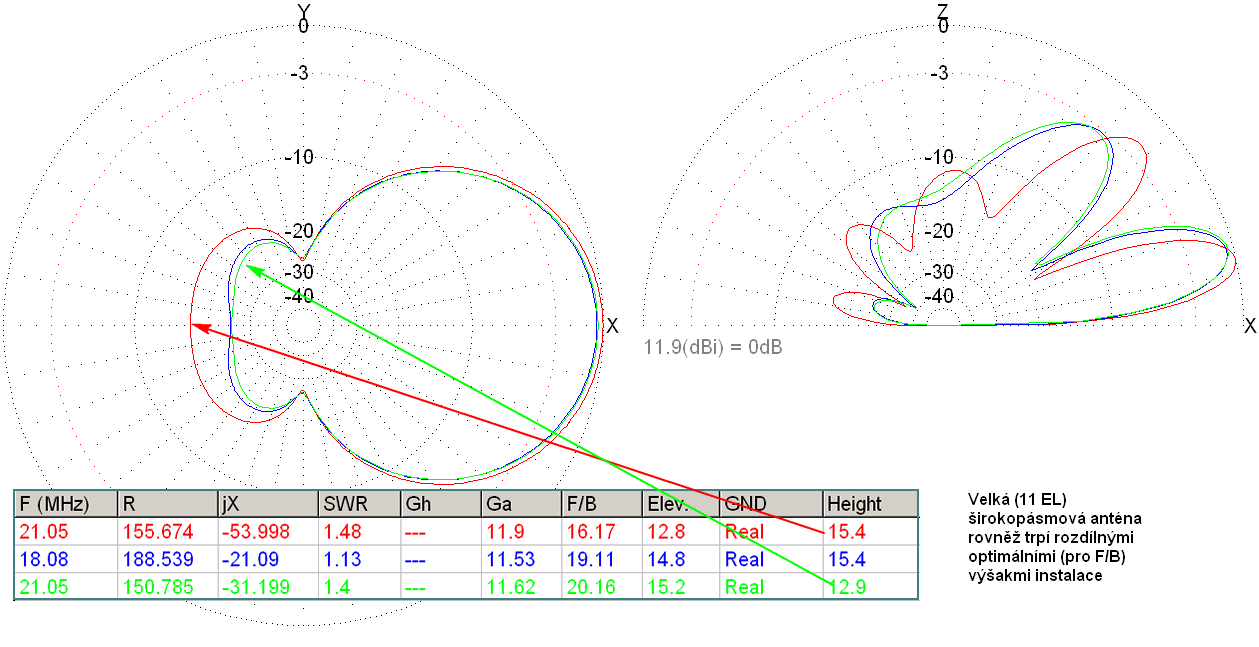Click the Height column header
This screenshot has width=1259, height=647.
[854, 504]
